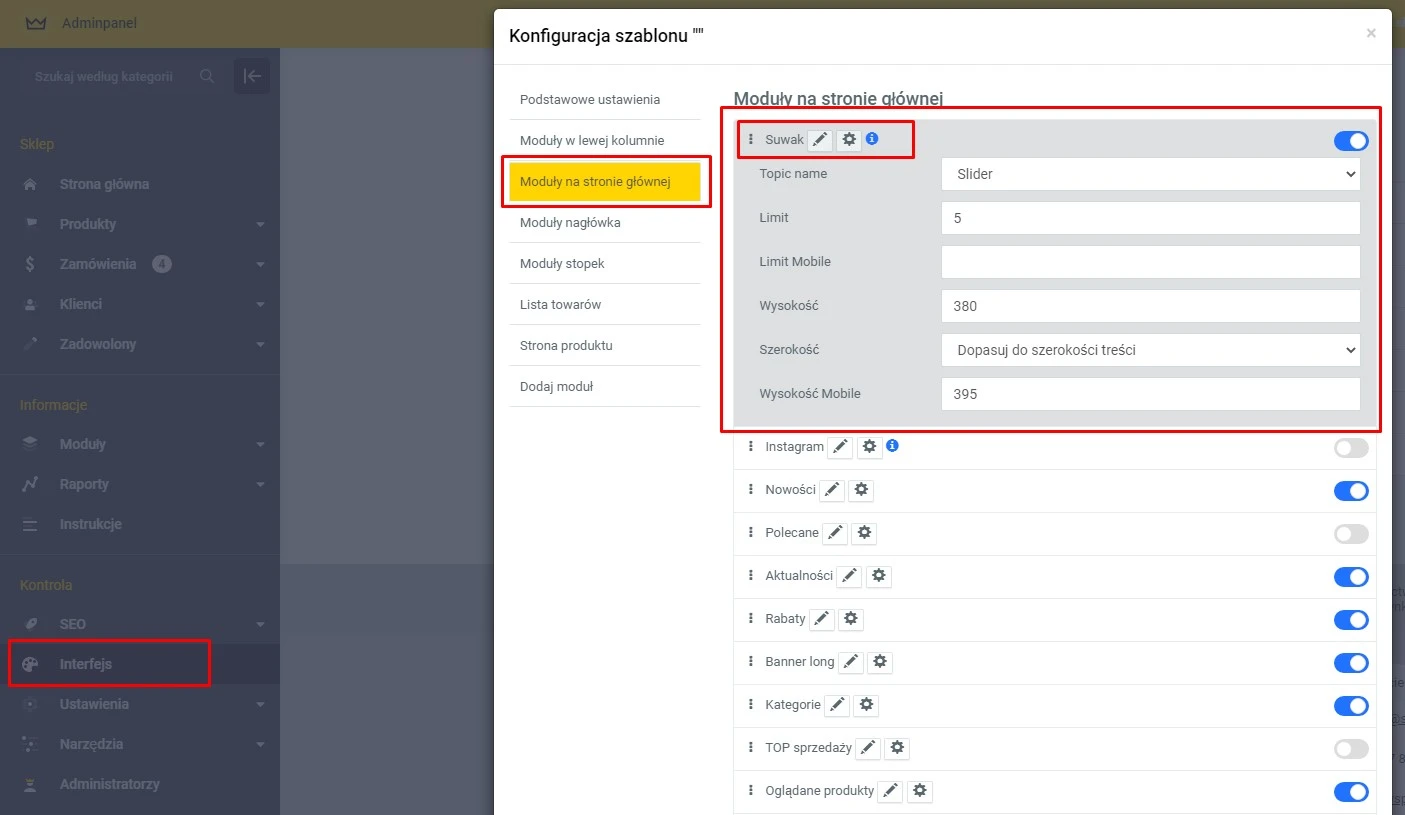The width and height of the screenshot is (1405, 815).
Task: Switch to the Moduły nagłówka tab
Action: 570,223
